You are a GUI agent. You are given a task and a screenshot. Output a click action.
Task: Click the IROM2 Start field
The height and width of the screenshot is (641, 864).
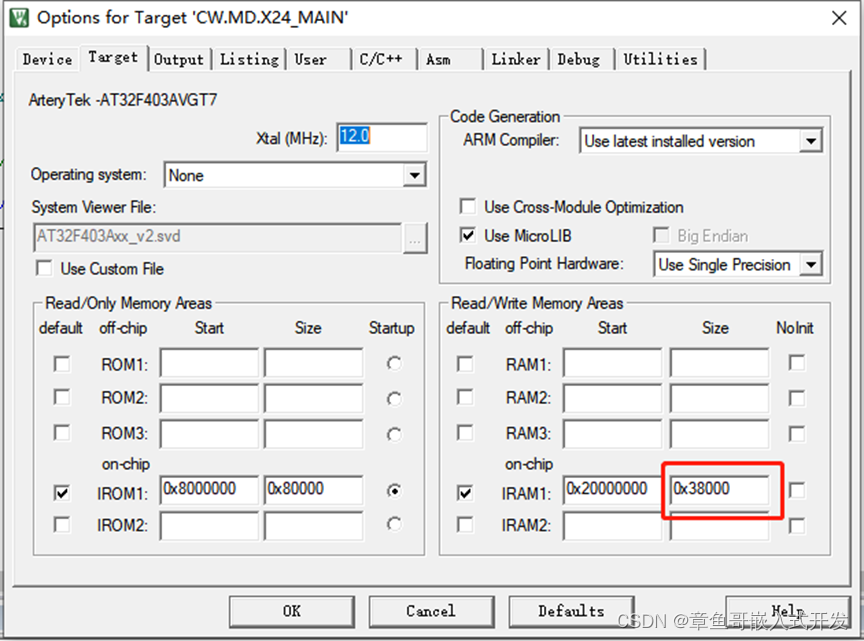[x=209, y=526]
